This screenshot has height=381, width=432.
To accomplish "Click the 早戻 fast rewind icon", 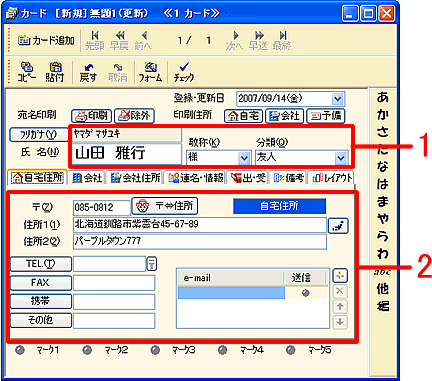I will 119,41.
